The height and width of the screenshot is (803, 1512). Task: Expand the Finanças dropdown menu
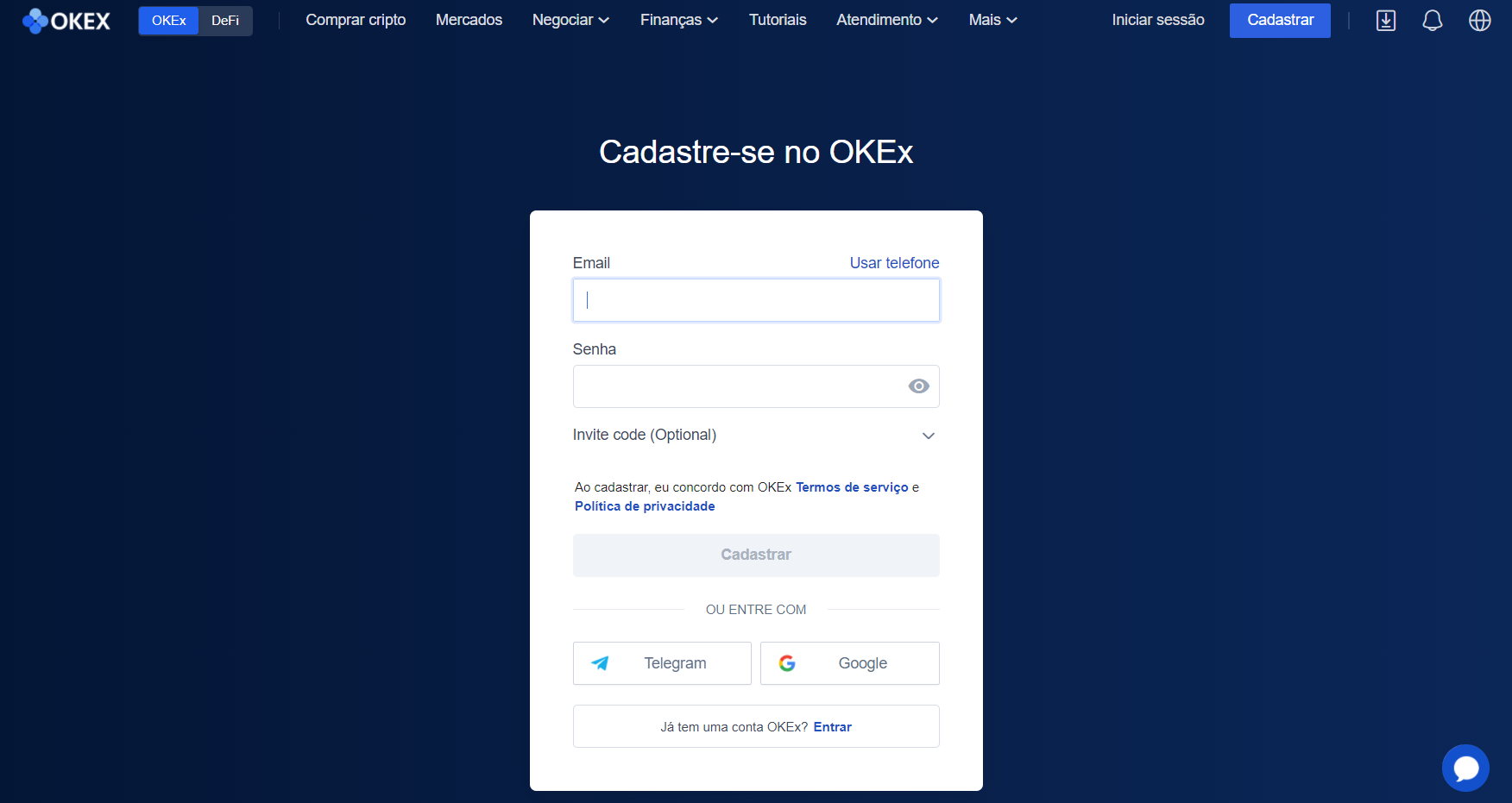pyautogui.click(x=679, y=20)
